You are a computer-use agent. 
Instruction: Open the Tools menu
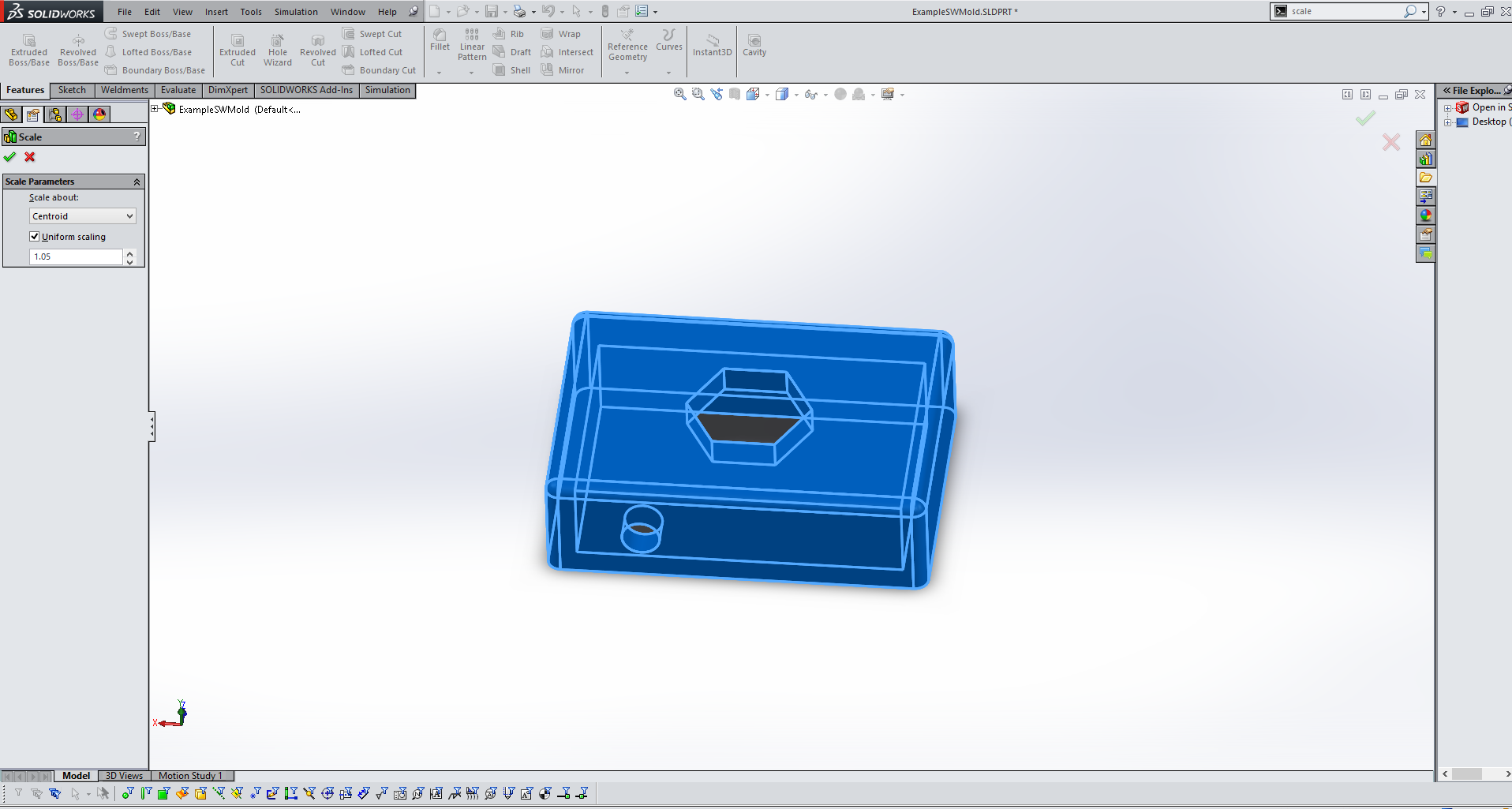251,12
